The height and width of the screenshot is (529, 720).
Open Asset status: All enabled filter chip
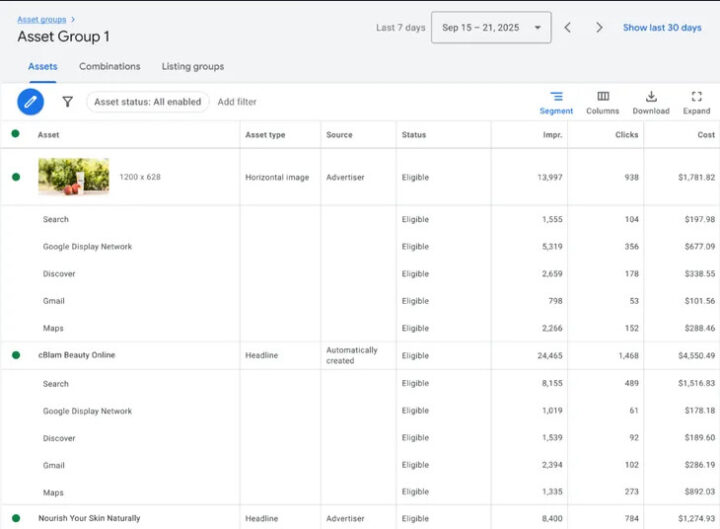click(147, 102)
